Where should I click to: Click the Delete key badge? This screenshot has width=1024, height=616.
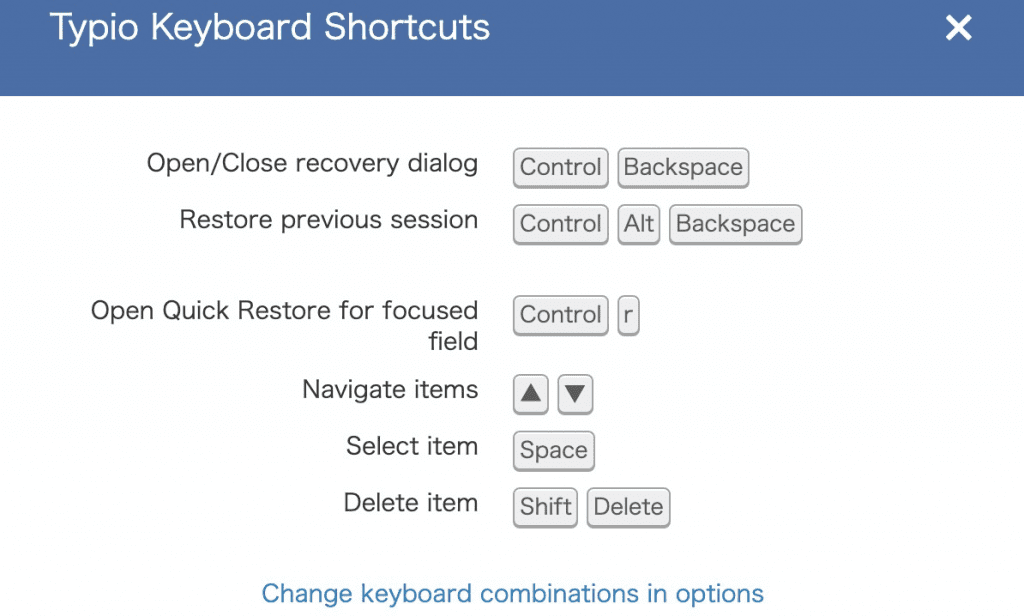pos(628,507)
